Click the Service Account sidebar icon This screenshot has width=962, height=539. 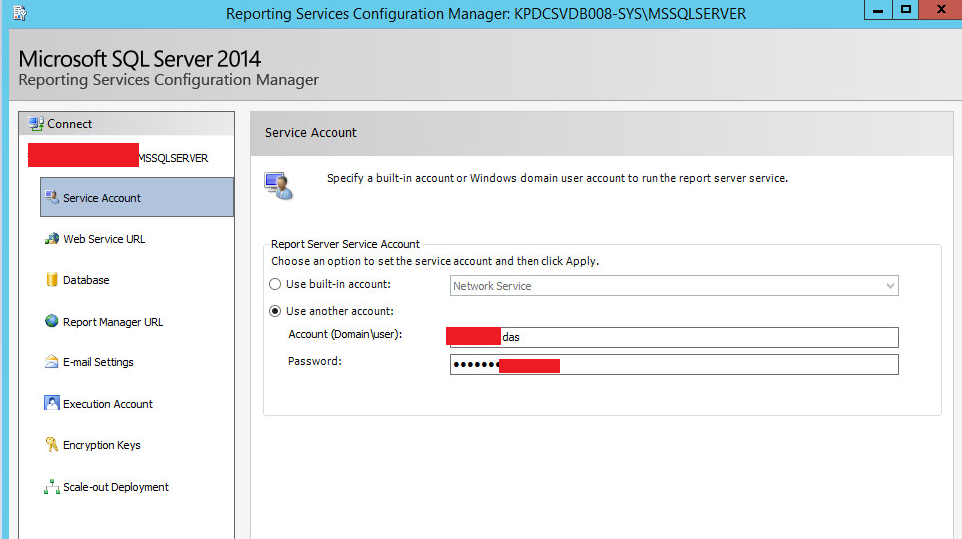click(x=52, y=197)
